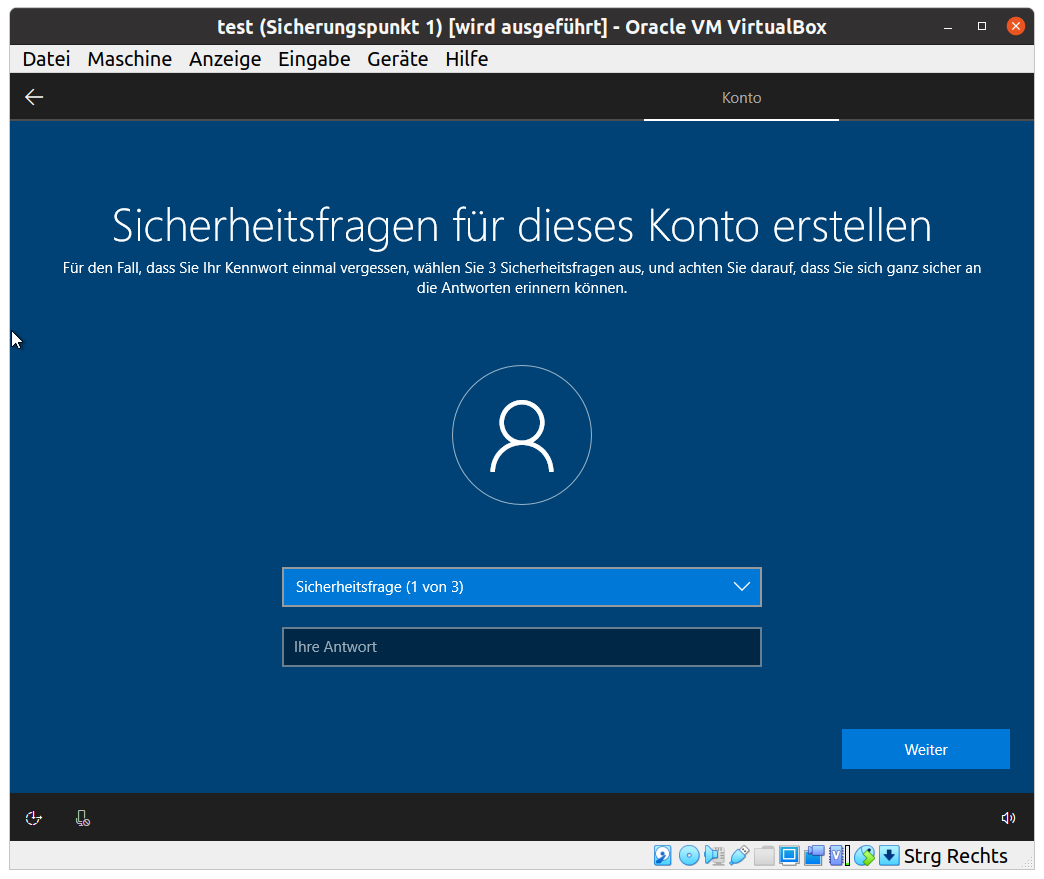This screenshot has width=1044, height=879.
Task: Click the back arrow in Windows setup
Action: (x=34, y=97)
